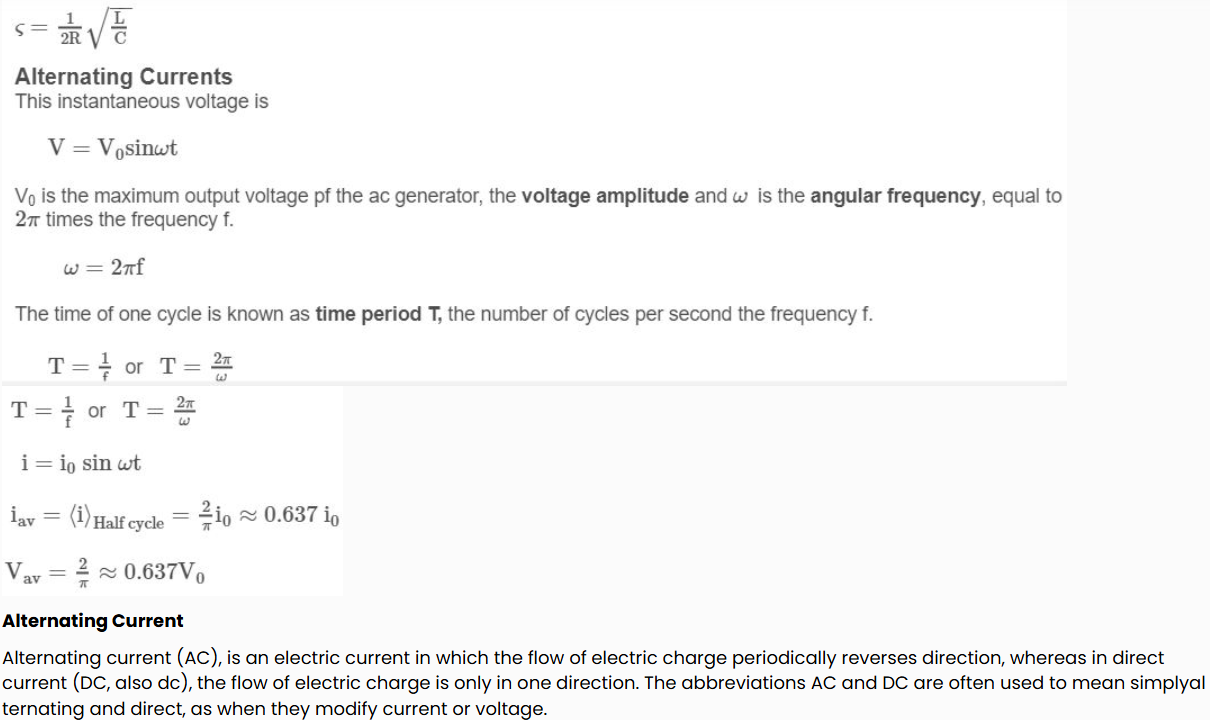1210x720 pixels.
Task: Click the i = i₀ sin ωt equation
Action: click(81, 463)
